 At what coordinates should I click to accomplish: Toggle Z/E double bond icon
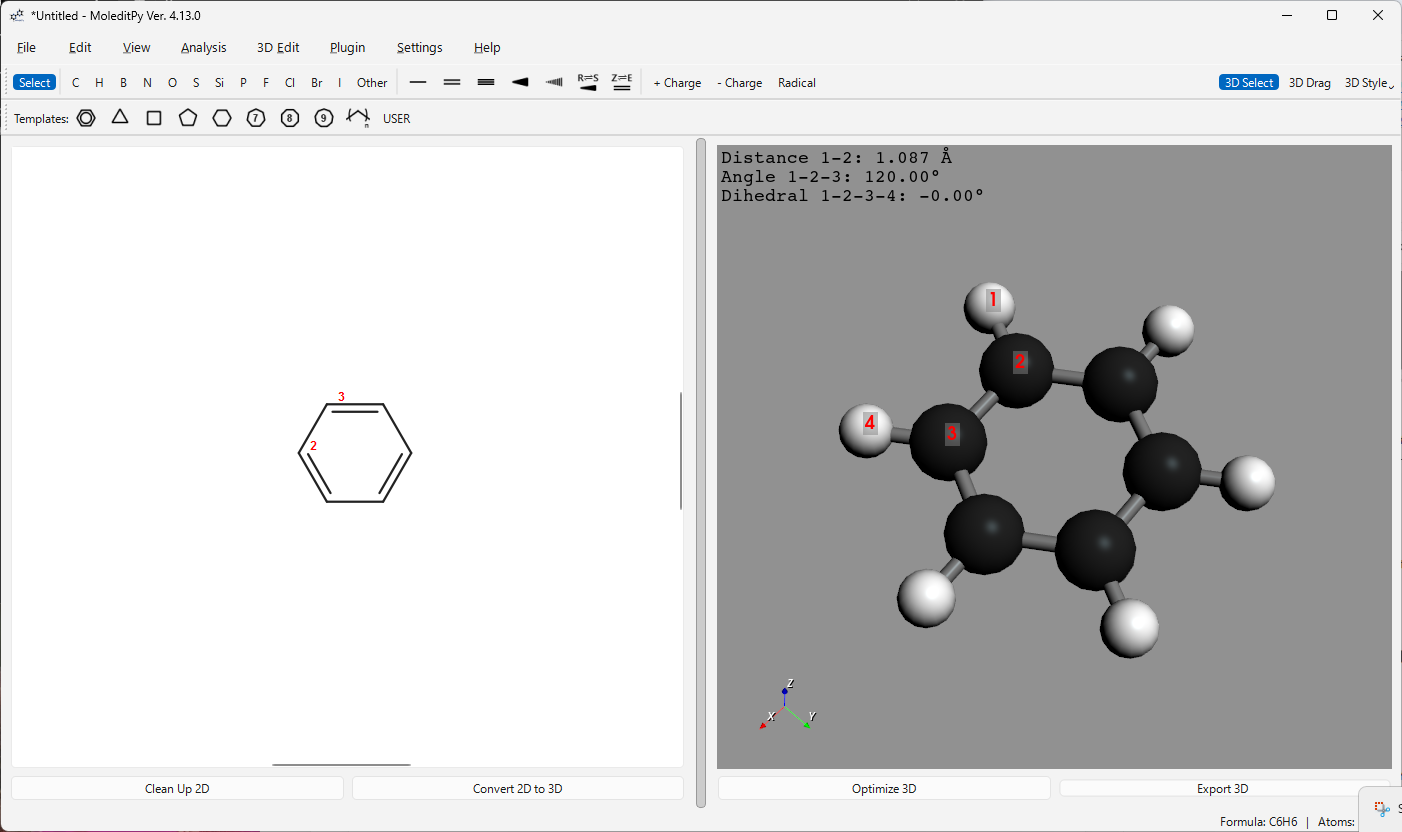[622, 82]
